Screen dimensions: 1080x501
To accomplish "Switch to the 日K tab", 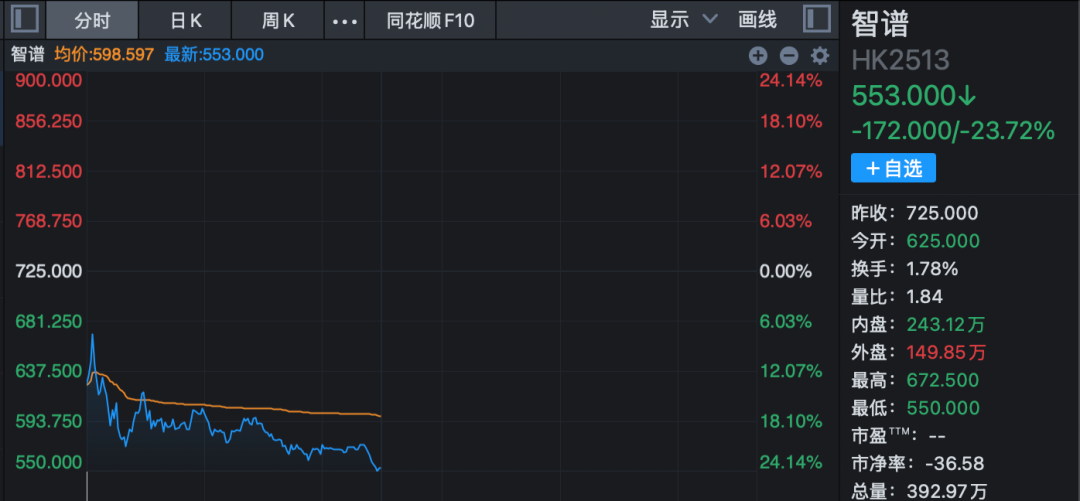I will coord(185,20).
